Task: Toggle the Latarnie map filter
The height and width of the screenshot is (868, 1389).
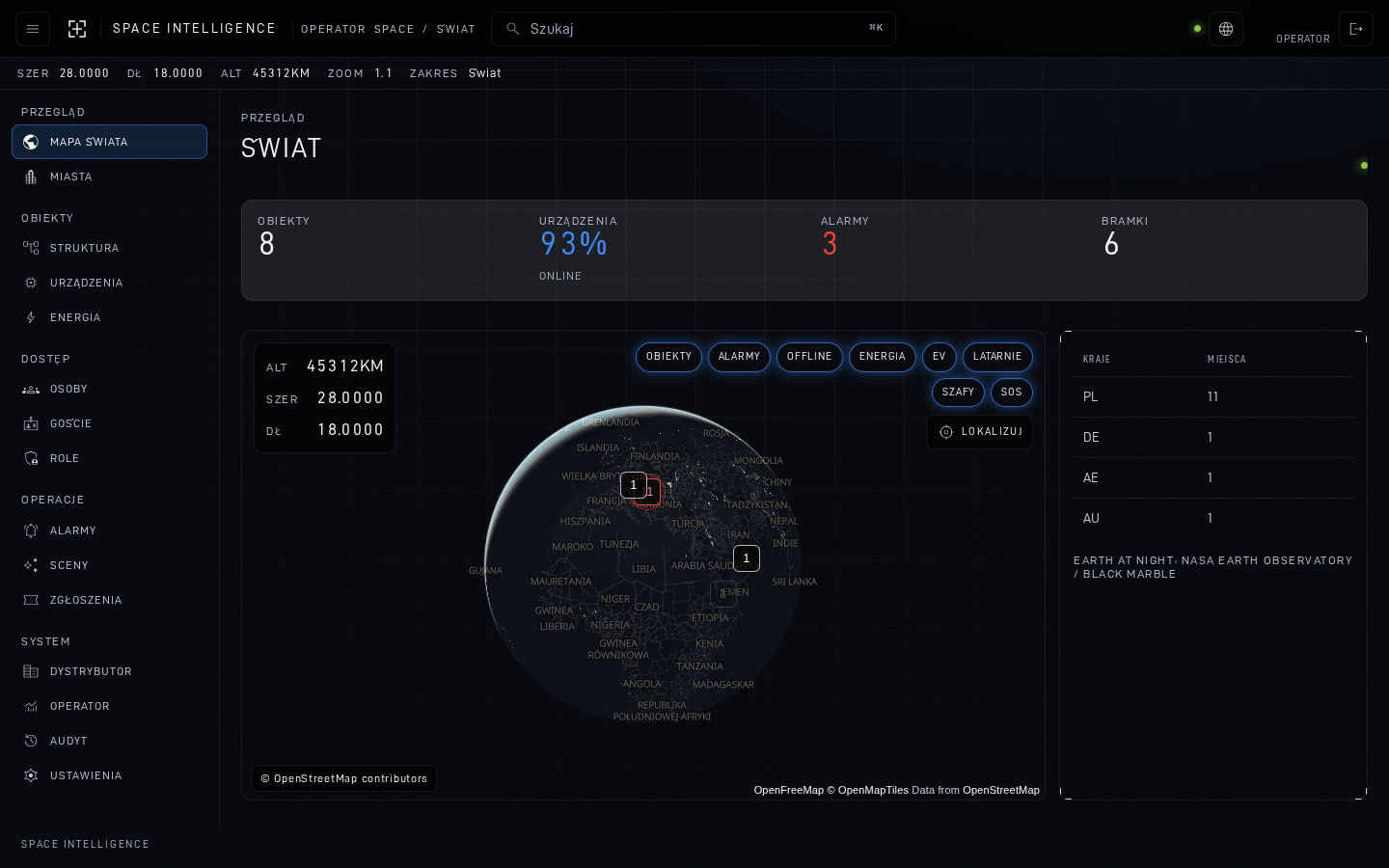Action: coord(997,357)
